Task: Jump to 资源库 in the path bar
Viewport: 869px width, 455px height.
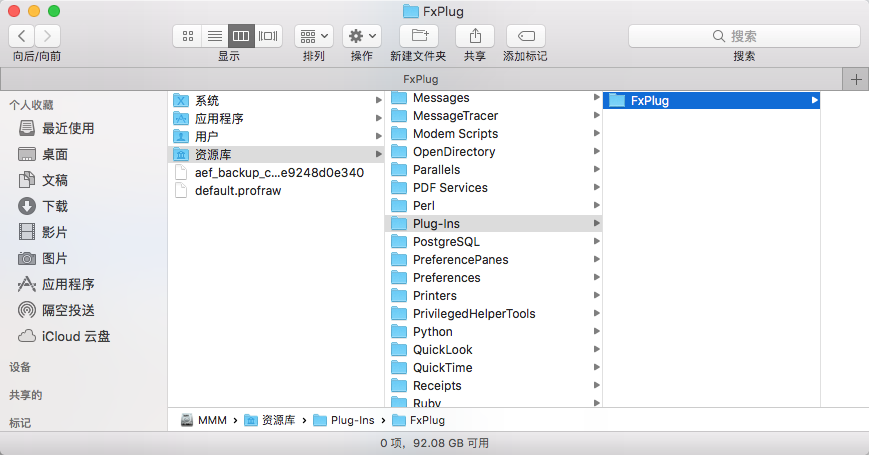Action: pyautogui.click(x=270, y=421)
